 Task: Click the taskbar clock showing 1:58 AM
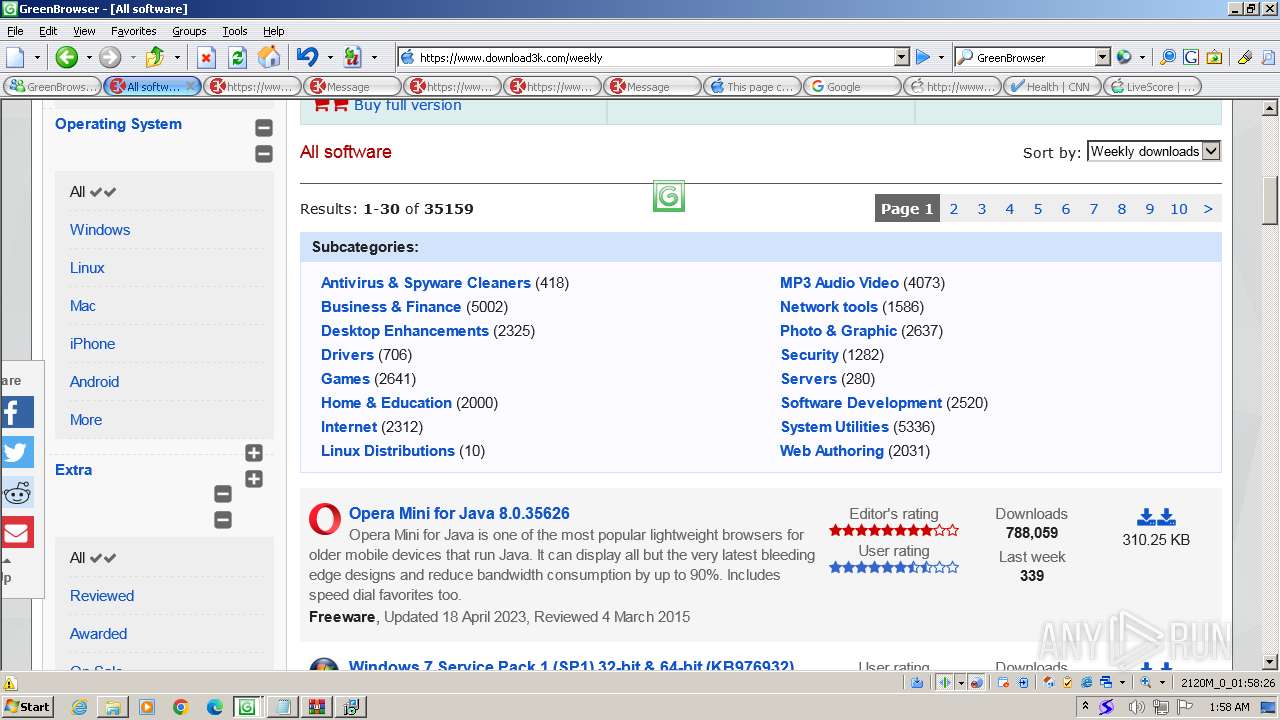coord(1229,707)
